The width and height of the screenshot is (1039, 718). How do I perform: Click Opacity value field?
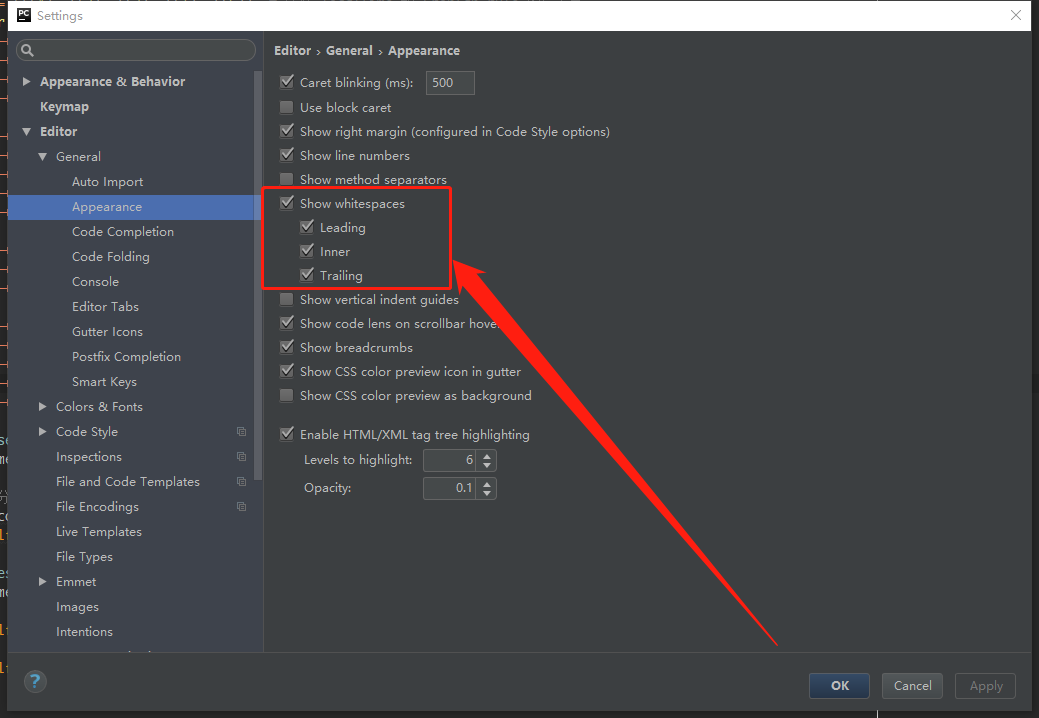[449, 488]
